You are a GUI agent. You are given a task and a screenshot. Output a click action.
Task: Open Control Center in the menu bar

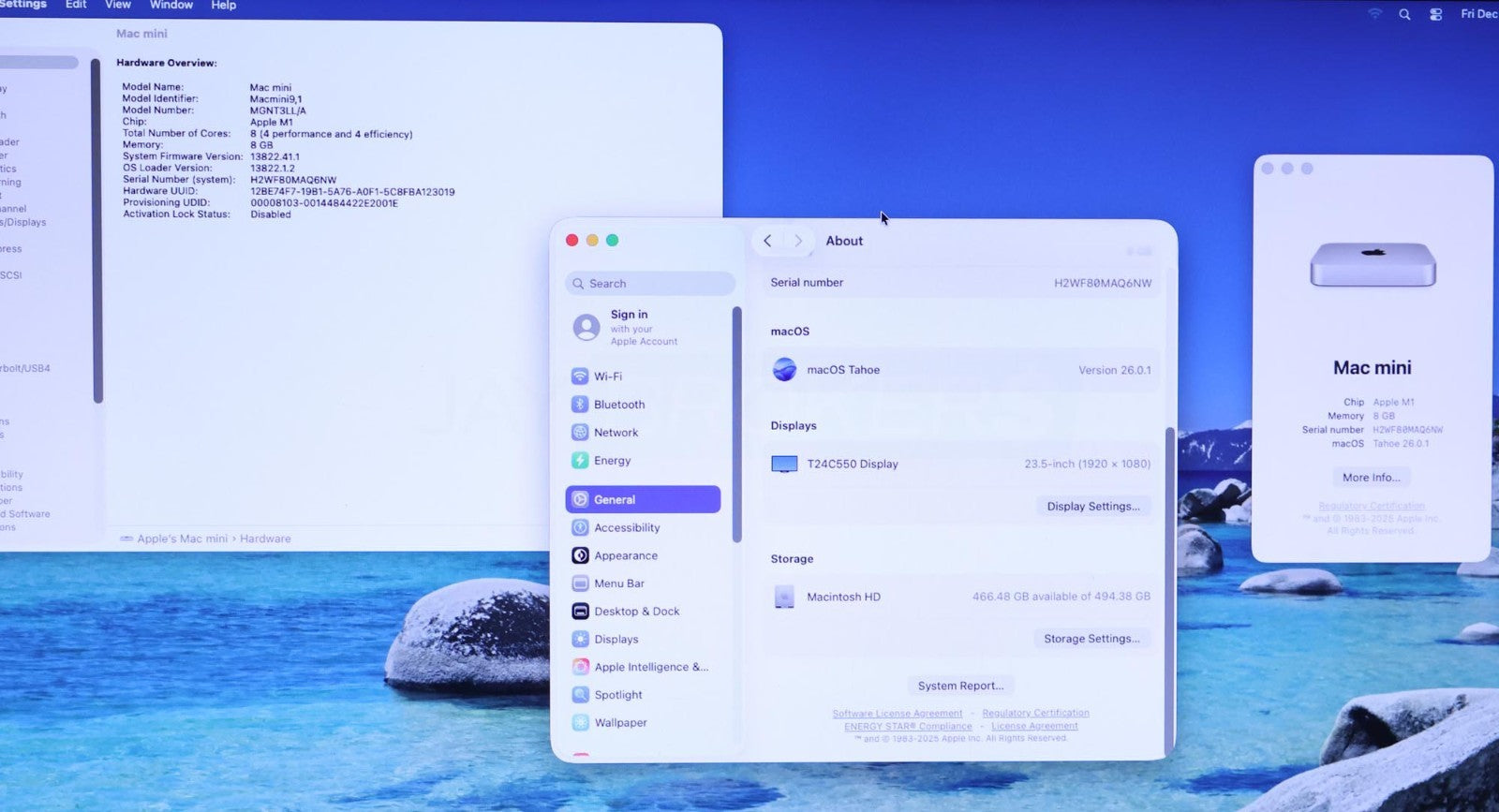coord(1435,14)
